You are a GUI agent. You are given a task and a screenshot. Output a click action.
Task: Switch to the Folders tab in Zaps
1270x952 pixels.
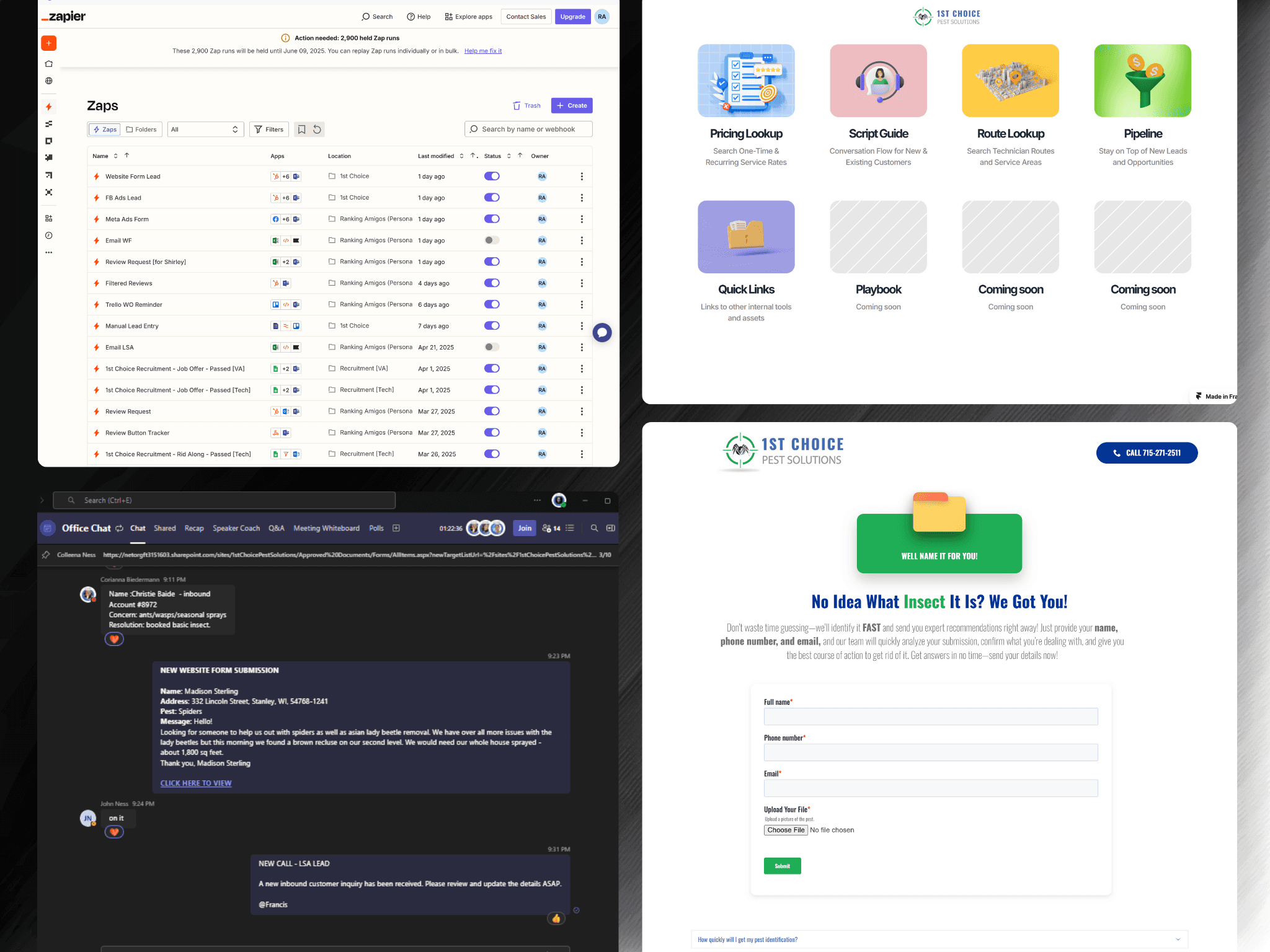pyautogui.click(x=141, y=130)
